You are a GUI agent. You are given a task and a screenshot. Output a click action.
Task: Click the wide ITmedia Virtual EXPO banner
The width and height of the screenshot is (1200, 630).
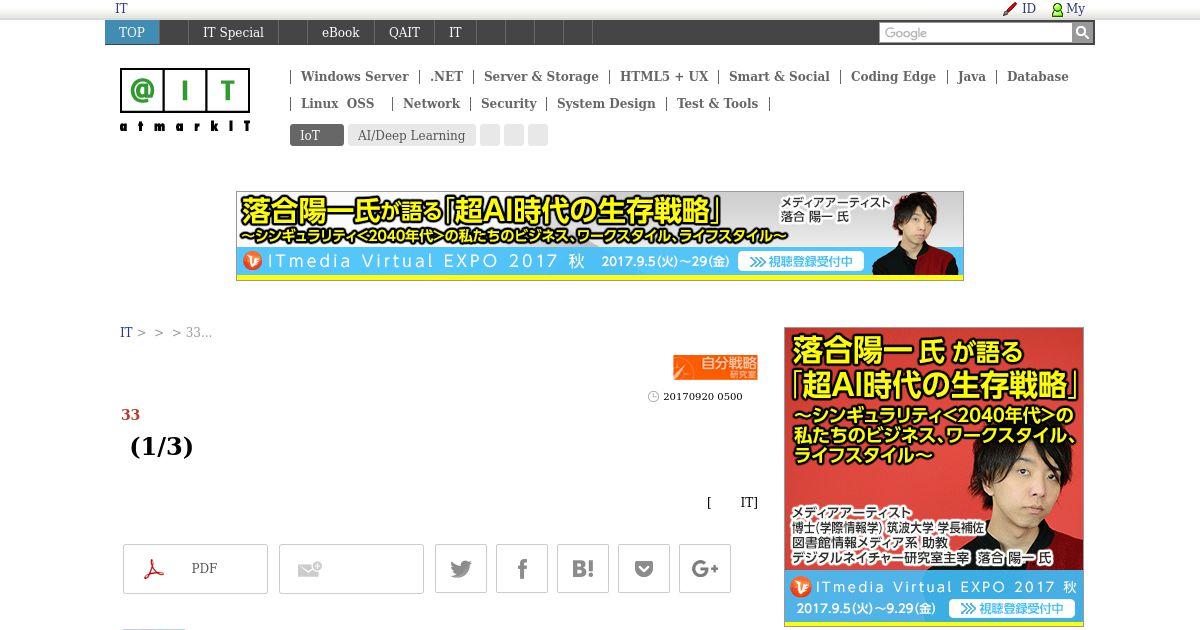coord(600,236)
